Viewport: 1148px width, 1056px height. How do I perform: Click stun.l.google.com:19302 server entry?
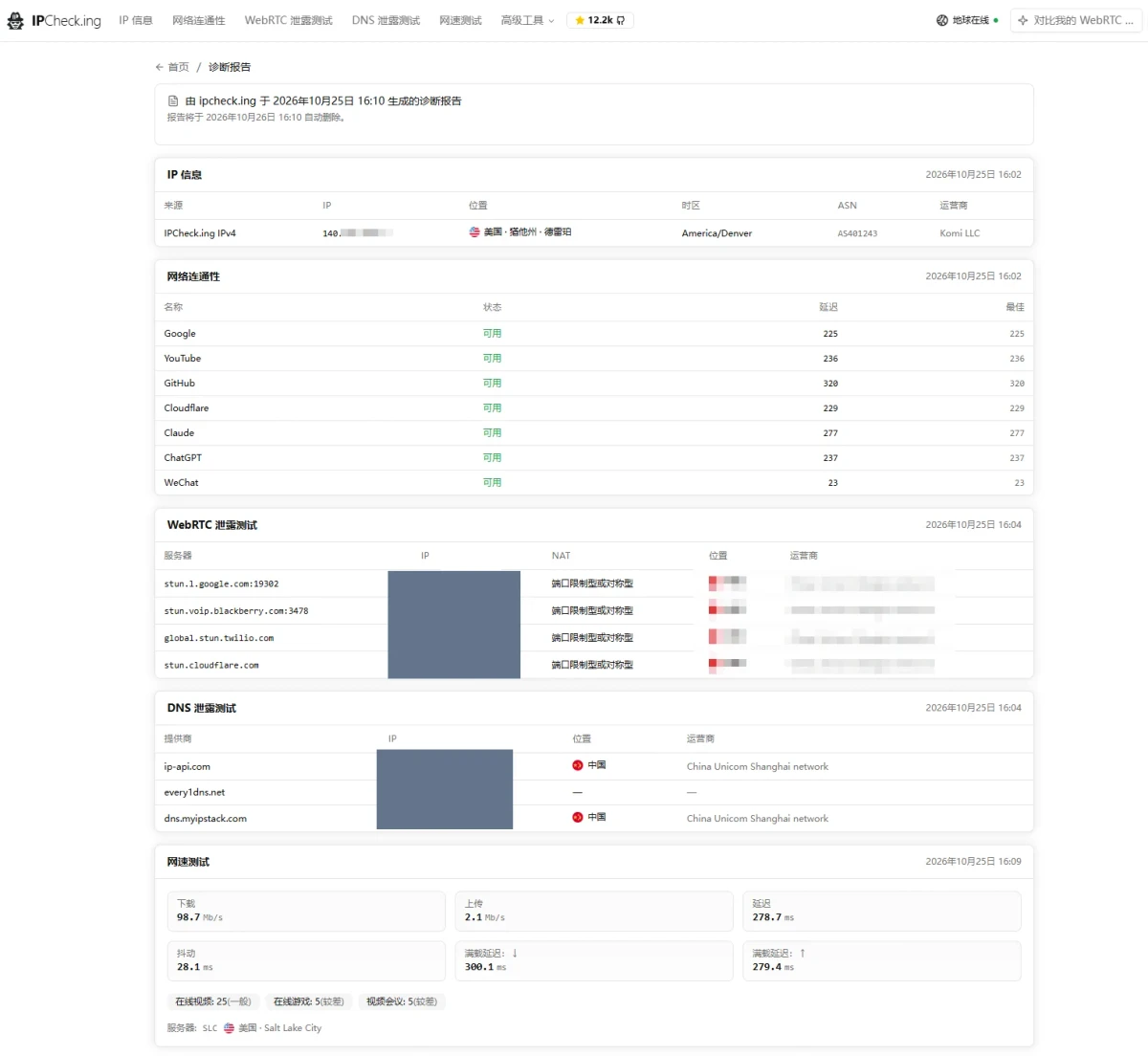pyautogui.click(x=222, y=583)
